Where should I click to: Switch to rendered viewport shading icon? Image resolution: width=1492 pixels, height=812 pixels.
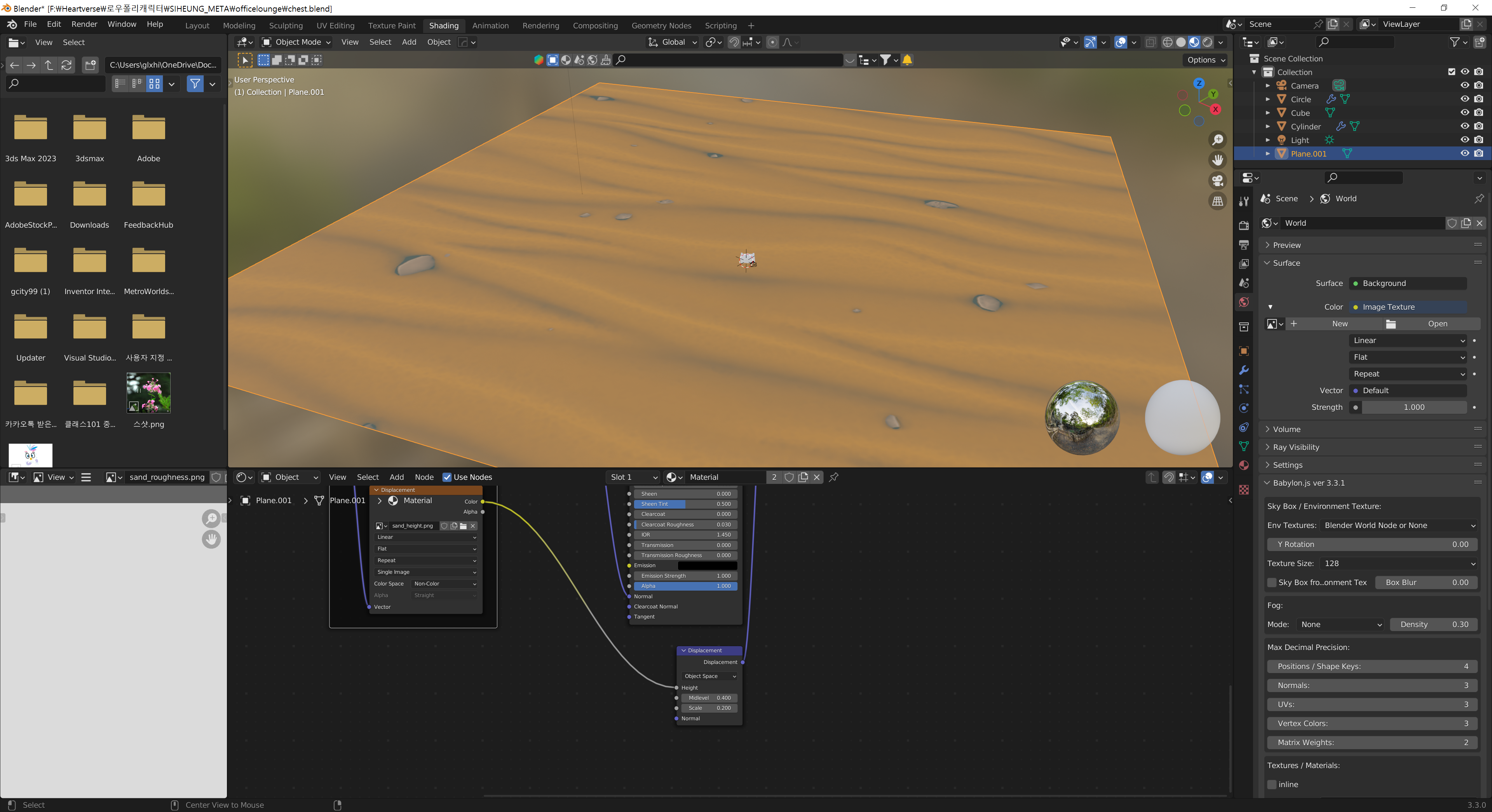point(1208,42)
